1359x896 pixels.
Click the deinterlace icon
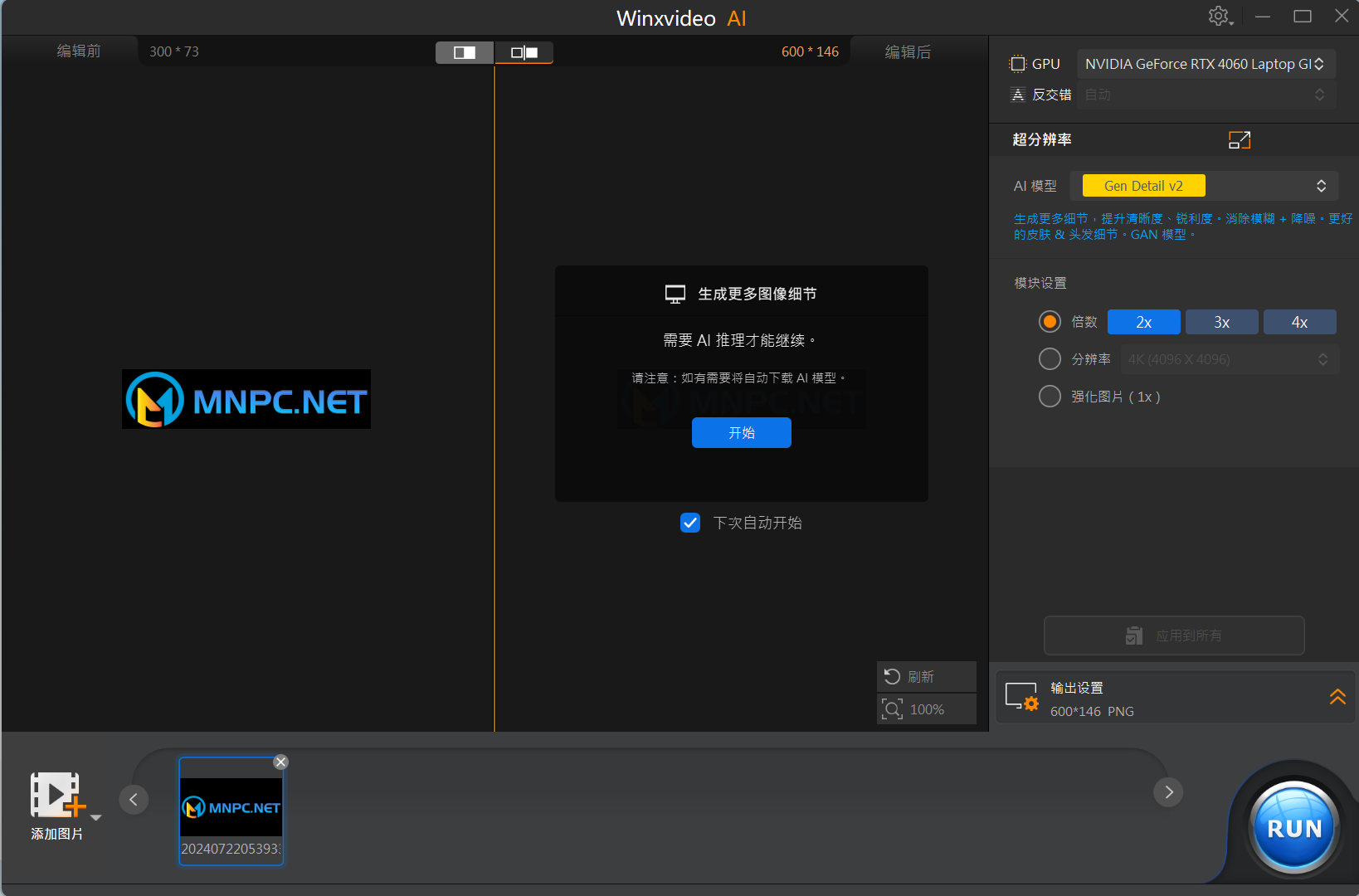(1018, 95)
